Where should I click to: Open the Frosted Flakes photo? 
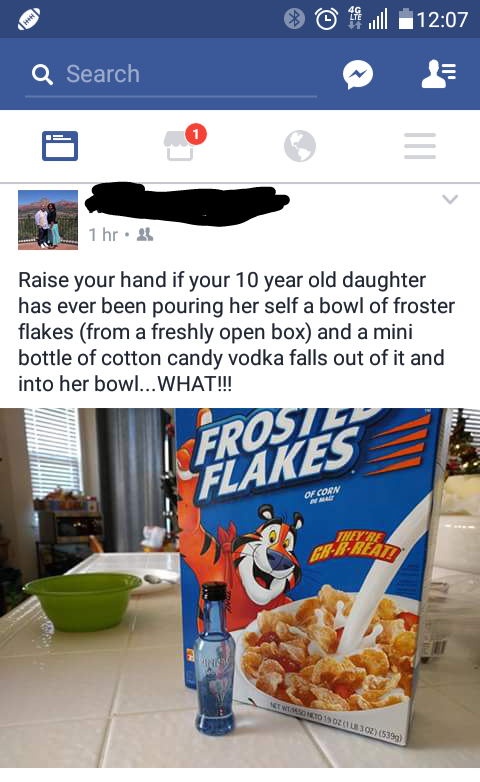click(240, 587)
